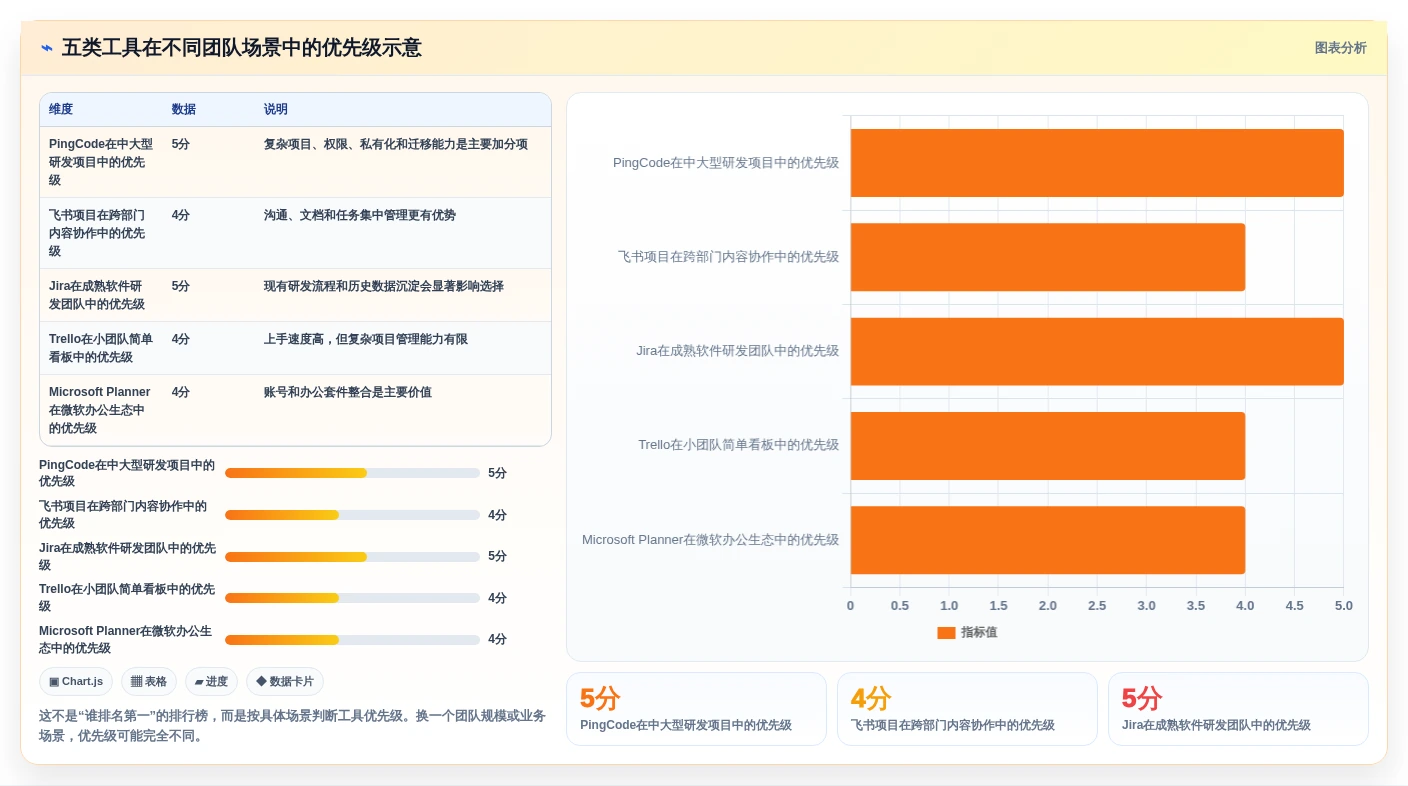Click the 图表分析 label in header
The width and height of the screenshot is (1408, 786).
(x=1340, y=48)
